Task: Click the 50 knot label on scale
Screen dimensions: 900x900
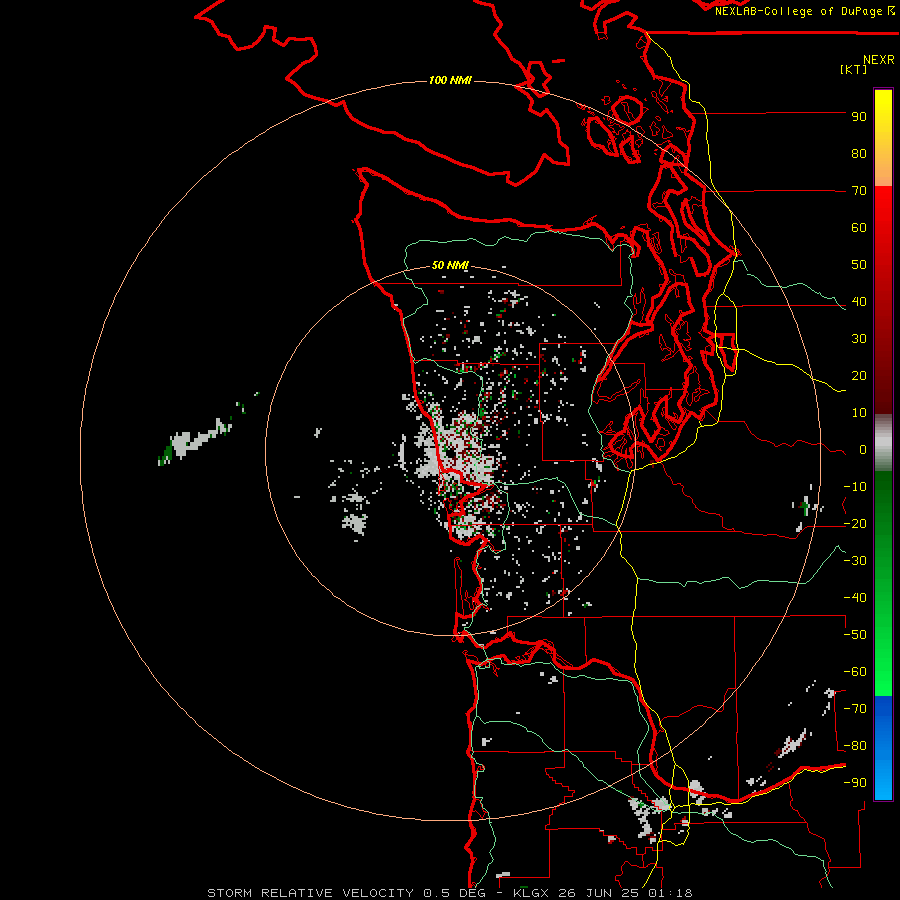Action: (x=859, y=265)
